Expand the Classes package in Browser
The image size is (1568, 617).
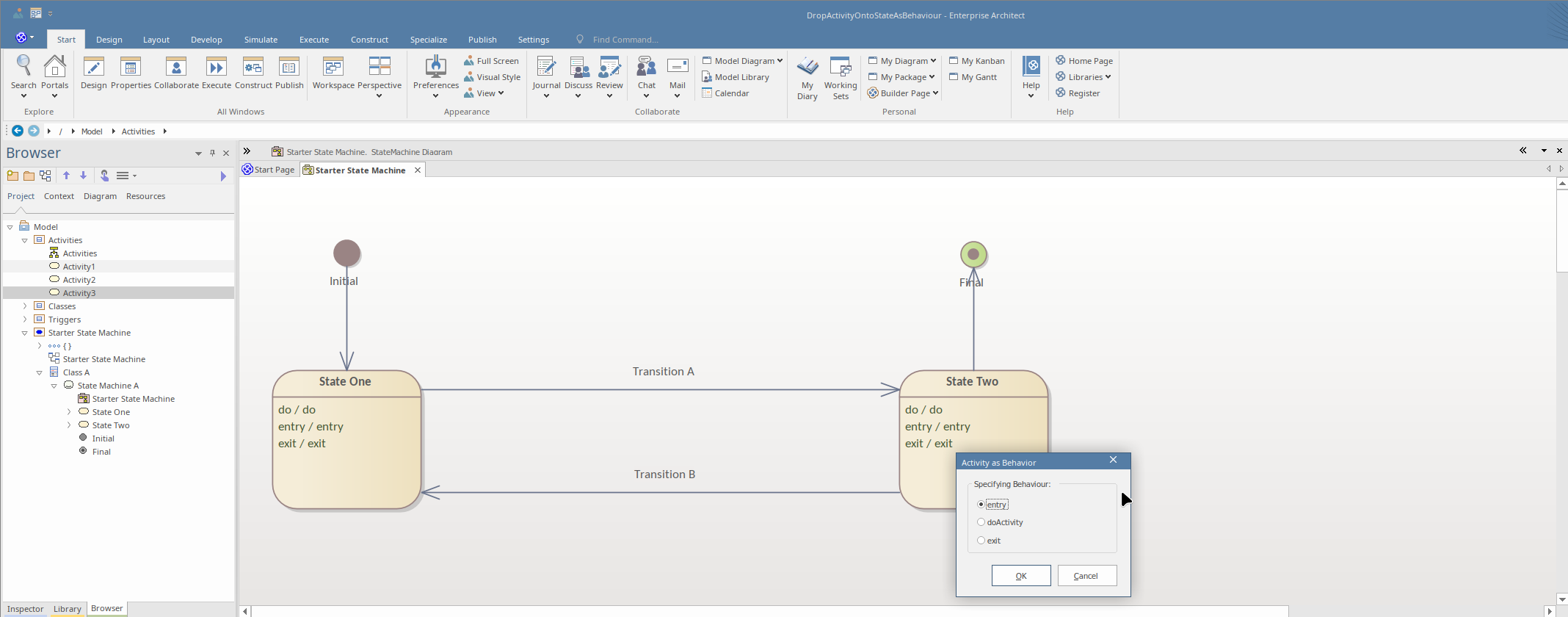point(25,306)
